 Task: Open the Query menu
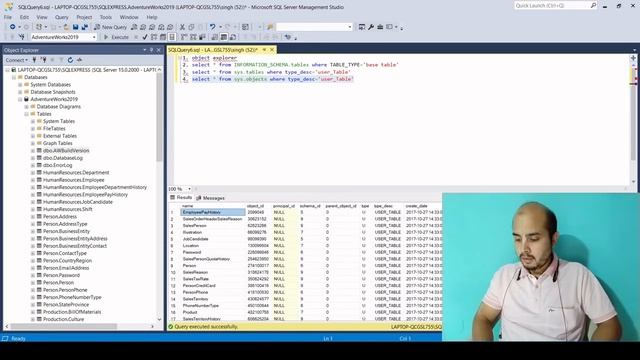pyautogui.click(x=62, y=17)
